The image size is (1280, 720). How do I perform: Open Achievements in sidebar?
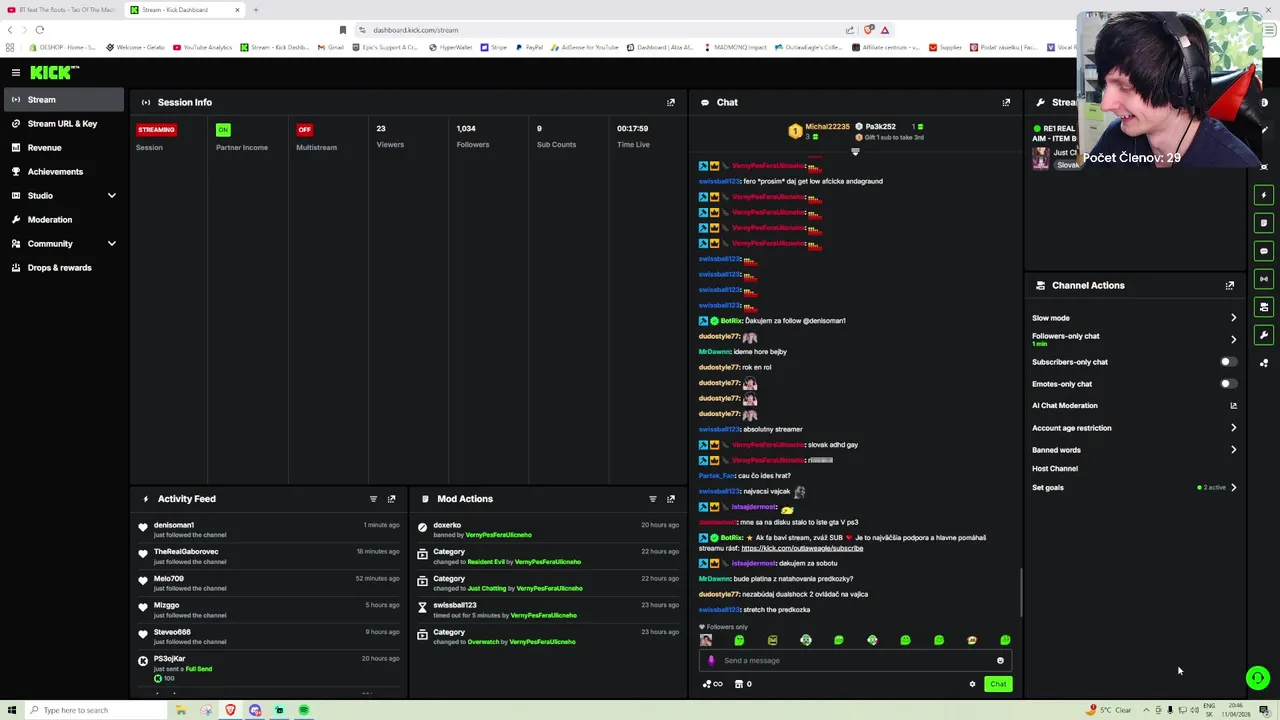pos(64,172)
